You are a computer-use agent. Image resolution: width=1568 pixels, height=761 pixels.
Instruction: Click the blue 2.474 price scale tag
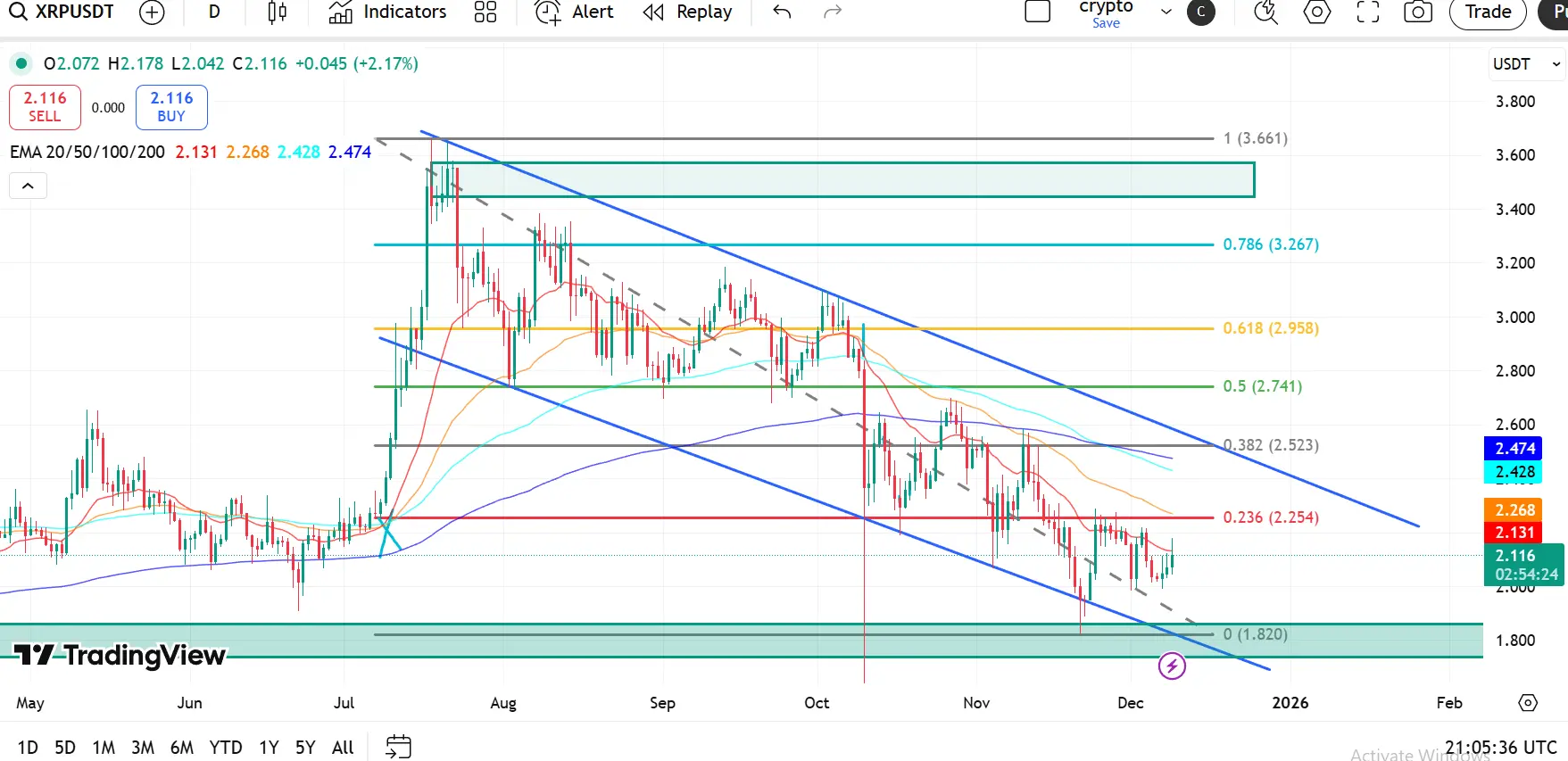pos(1513,448)
